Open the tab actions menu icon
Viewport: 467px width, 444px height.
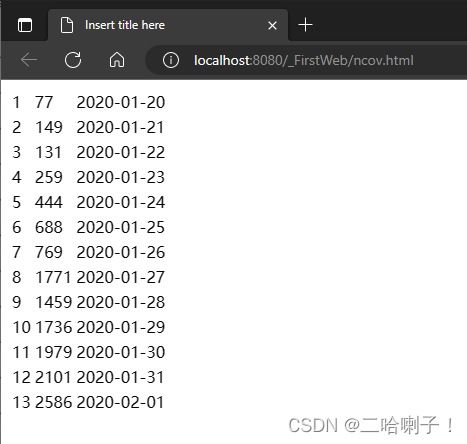[x=25, y=25]
